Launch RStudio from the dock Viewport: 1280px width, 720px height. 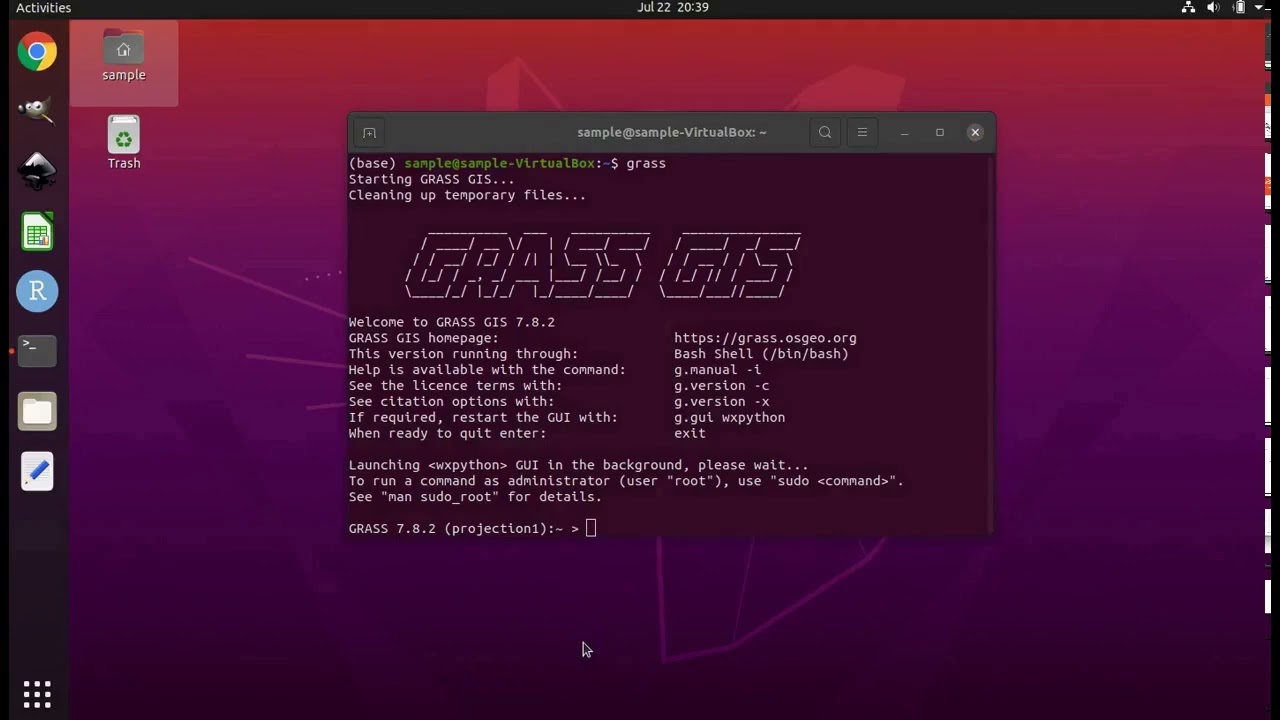(37, 291)
